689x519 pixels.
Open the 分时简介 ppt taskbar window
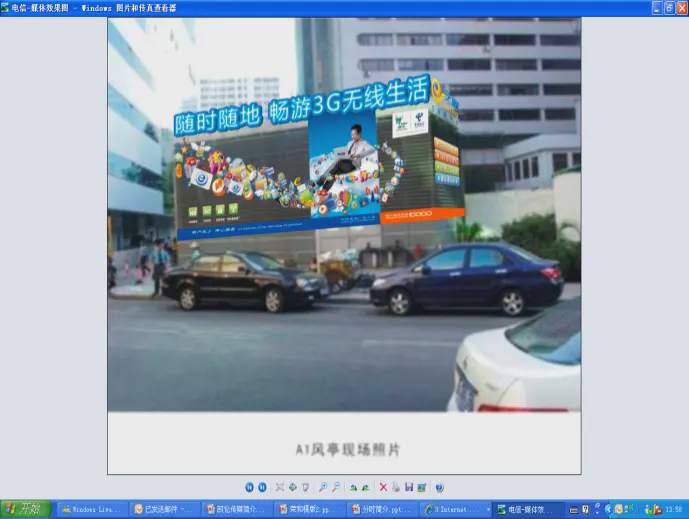coord(382,509)
